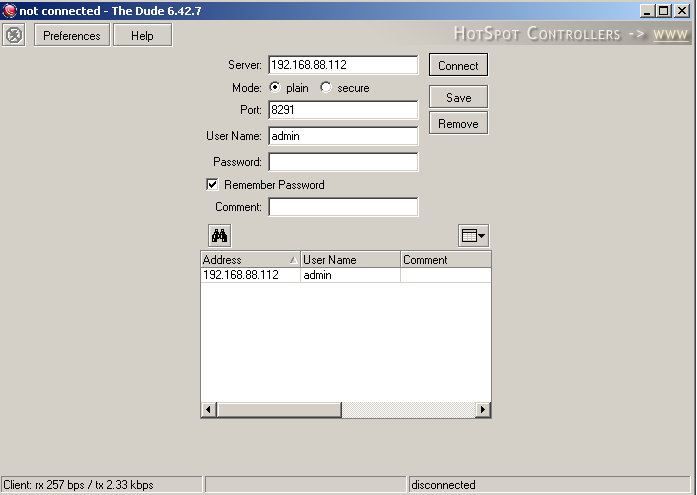Click the Remove button
The height and width of the screenshot is (495, 697).
coord(458,123)
